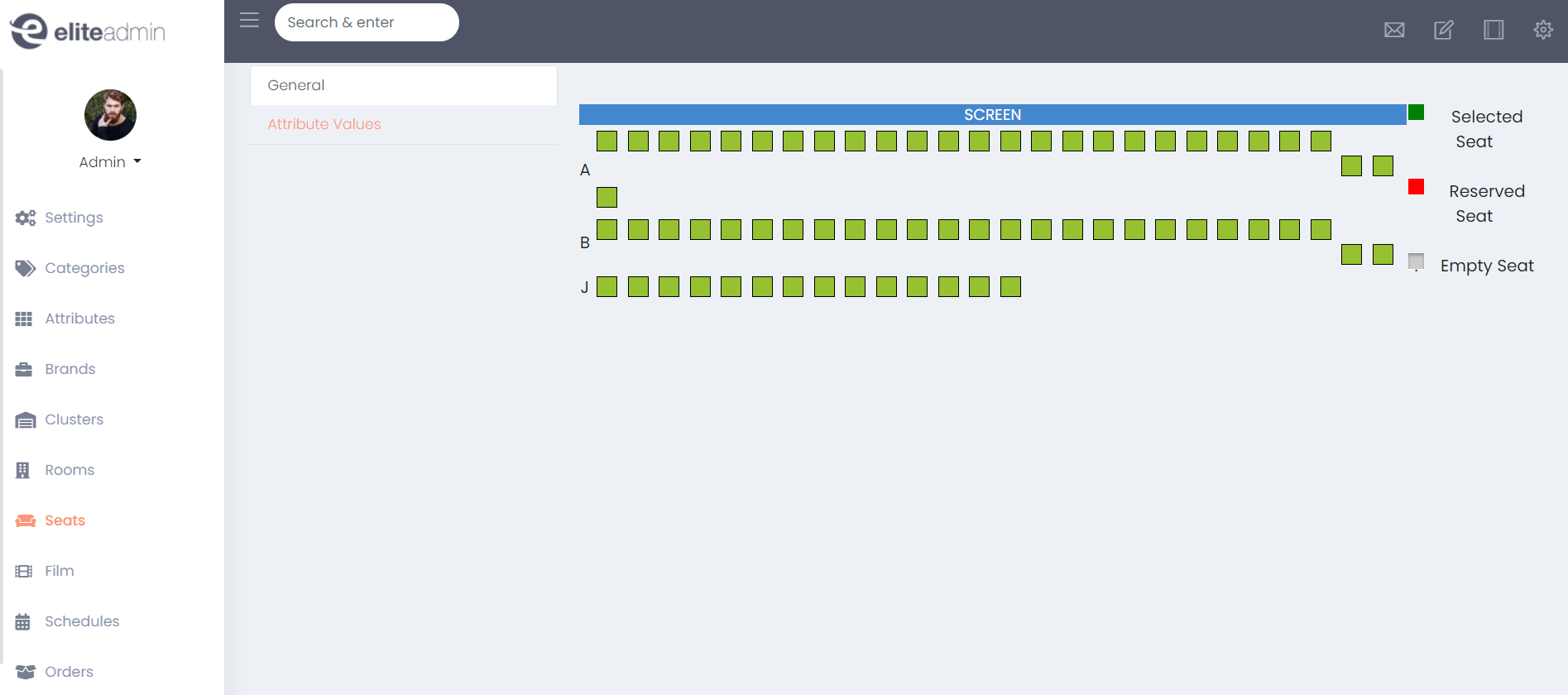1568x695 pixels.
Task: Click the compose icon in the top bar
Action: pos(1444,29)
